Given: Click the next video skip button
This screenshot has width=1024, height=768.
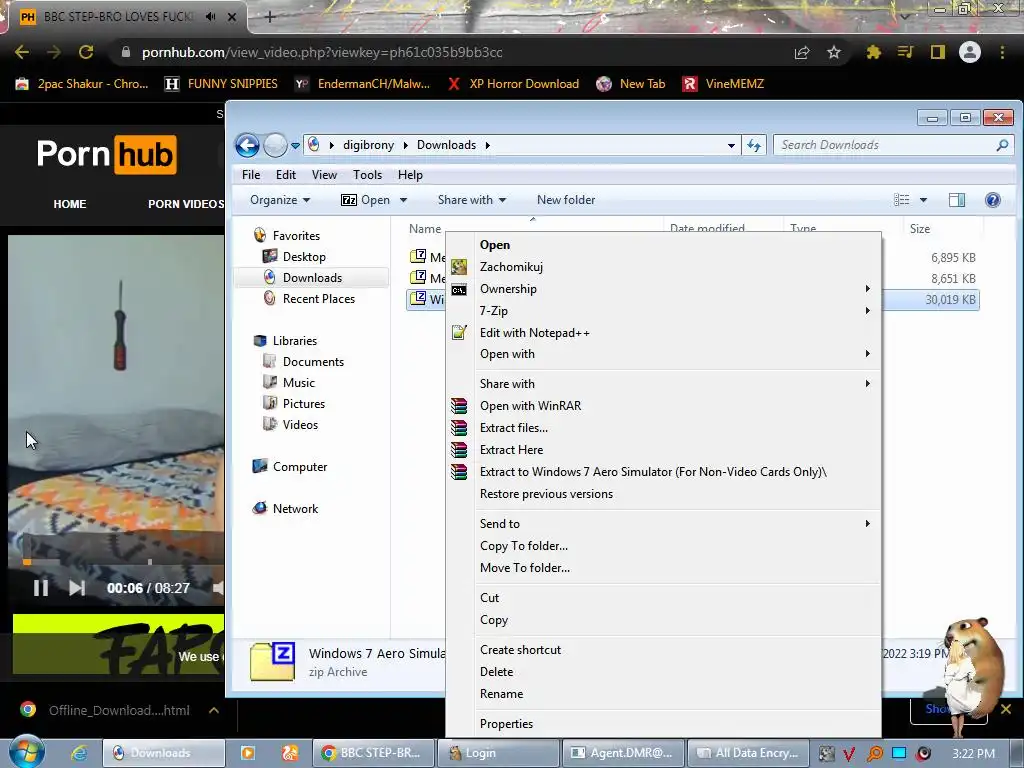Looking at the screenshot, I should (77, 588).
